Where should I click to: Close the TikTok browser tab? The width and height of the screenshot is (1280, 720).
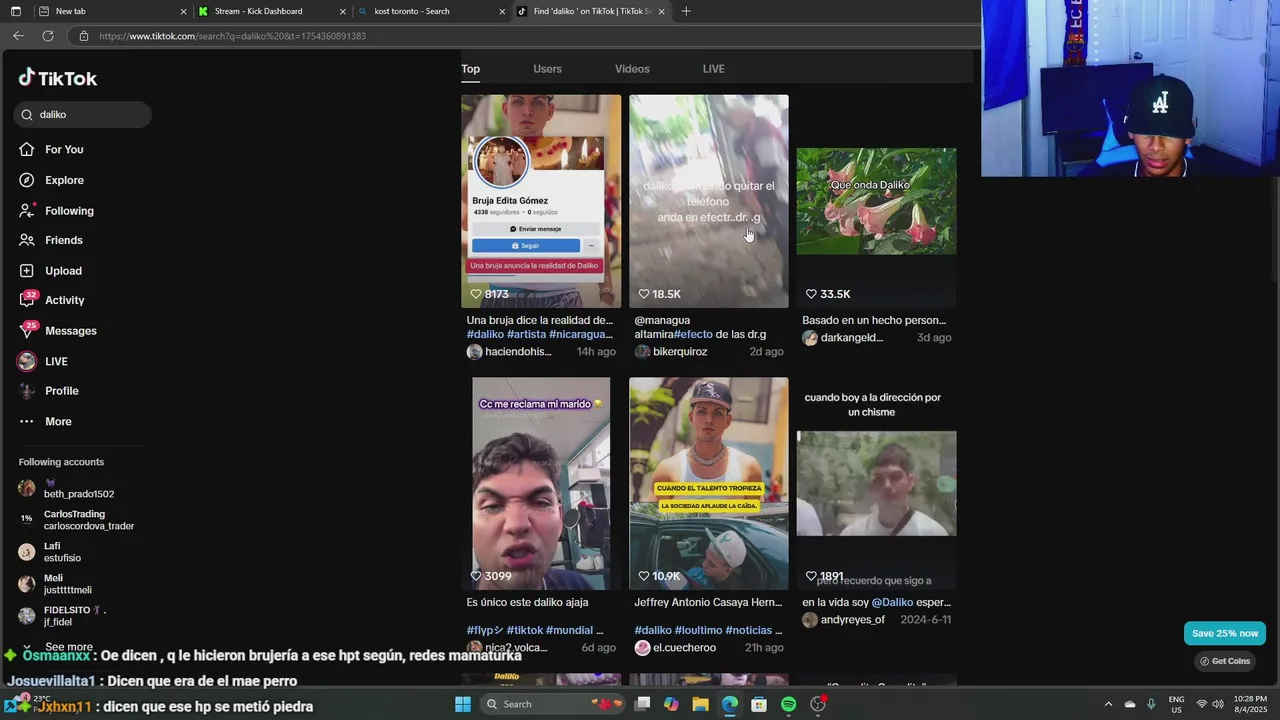[x=661, y=11]
